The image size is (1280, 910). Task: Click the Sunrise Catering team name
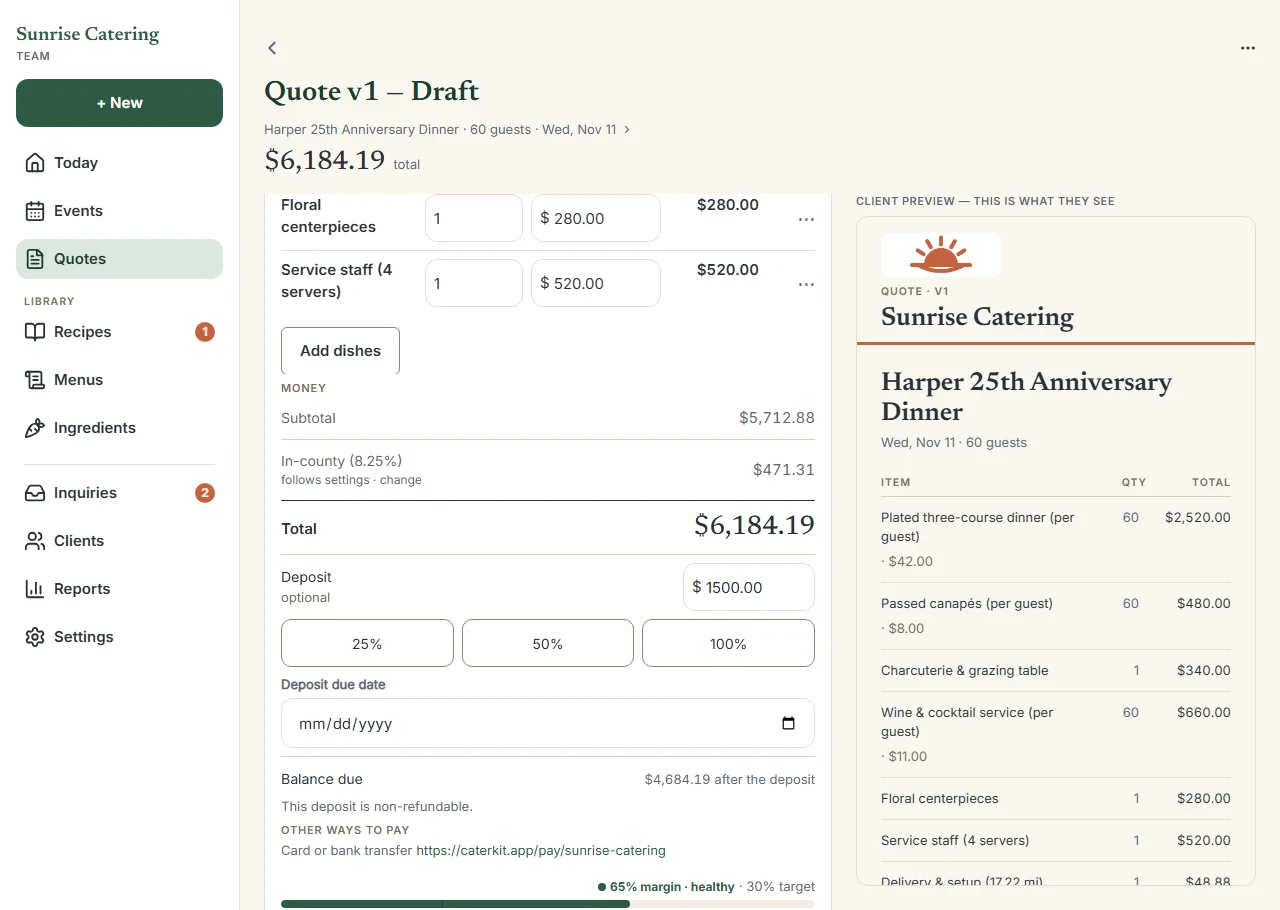click(88, 34)
